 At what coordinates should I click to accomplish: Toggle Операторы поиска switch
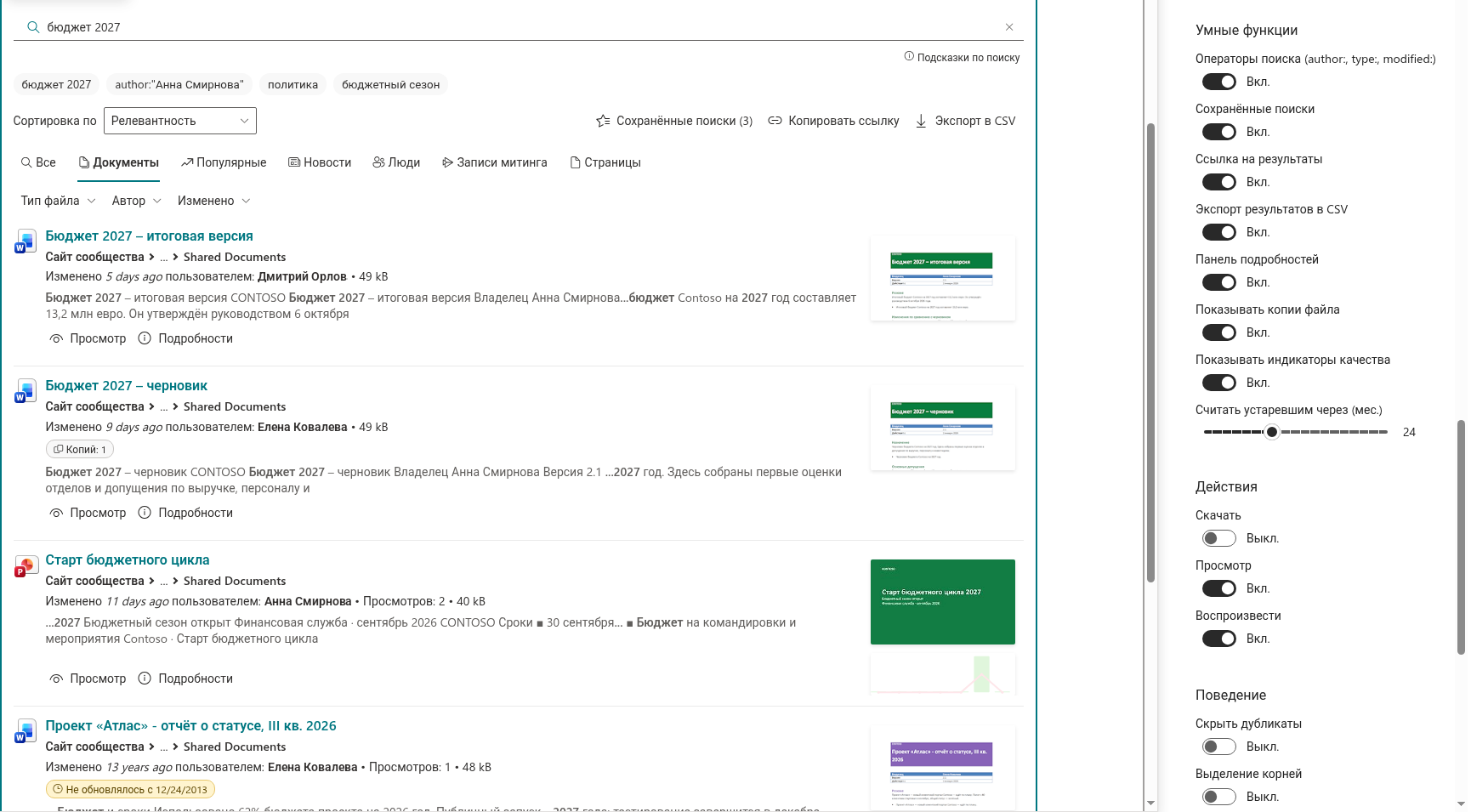[1218, 82]
